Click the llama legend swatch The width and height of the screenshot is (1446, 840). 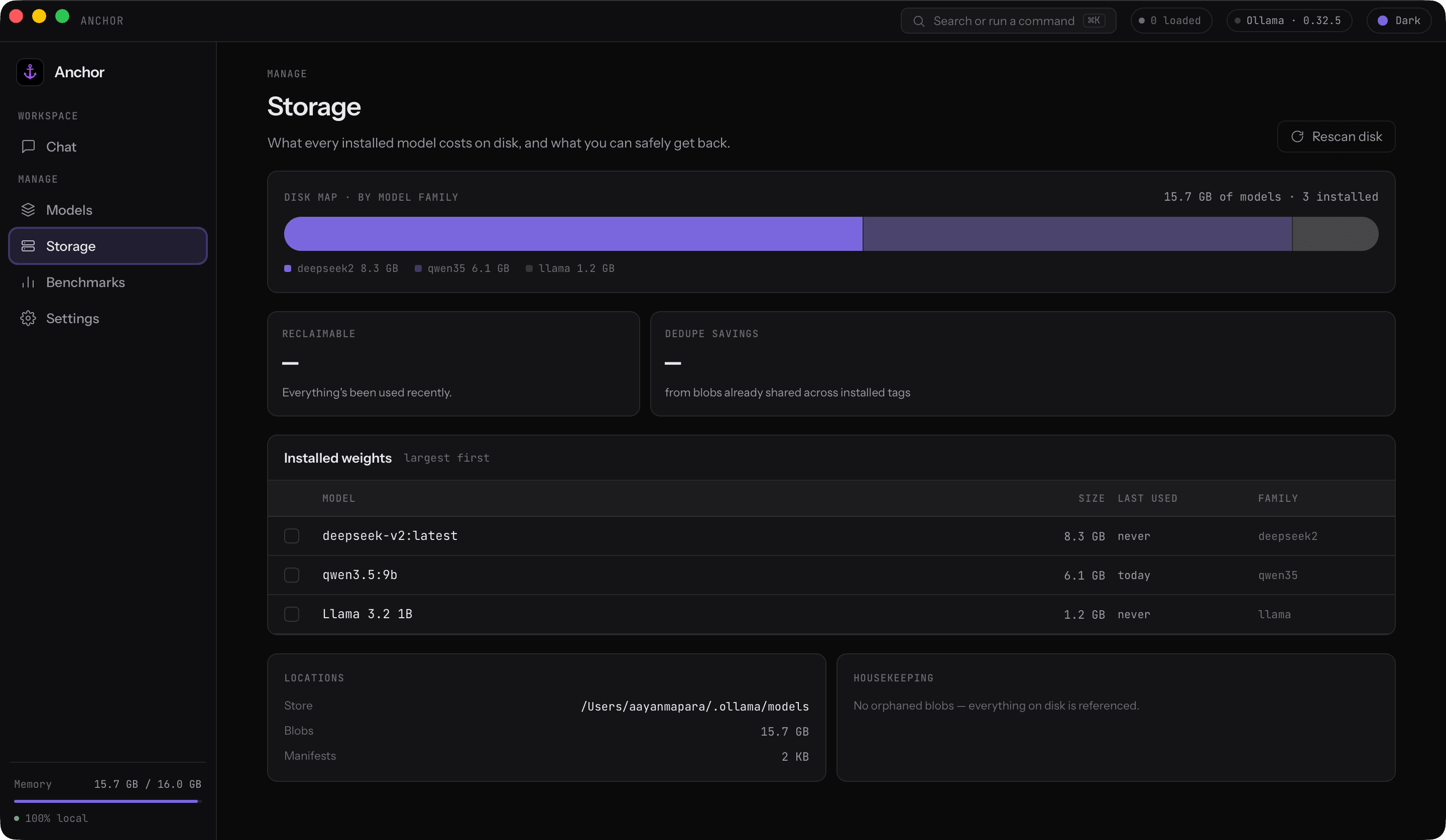(x=529, y=268)
